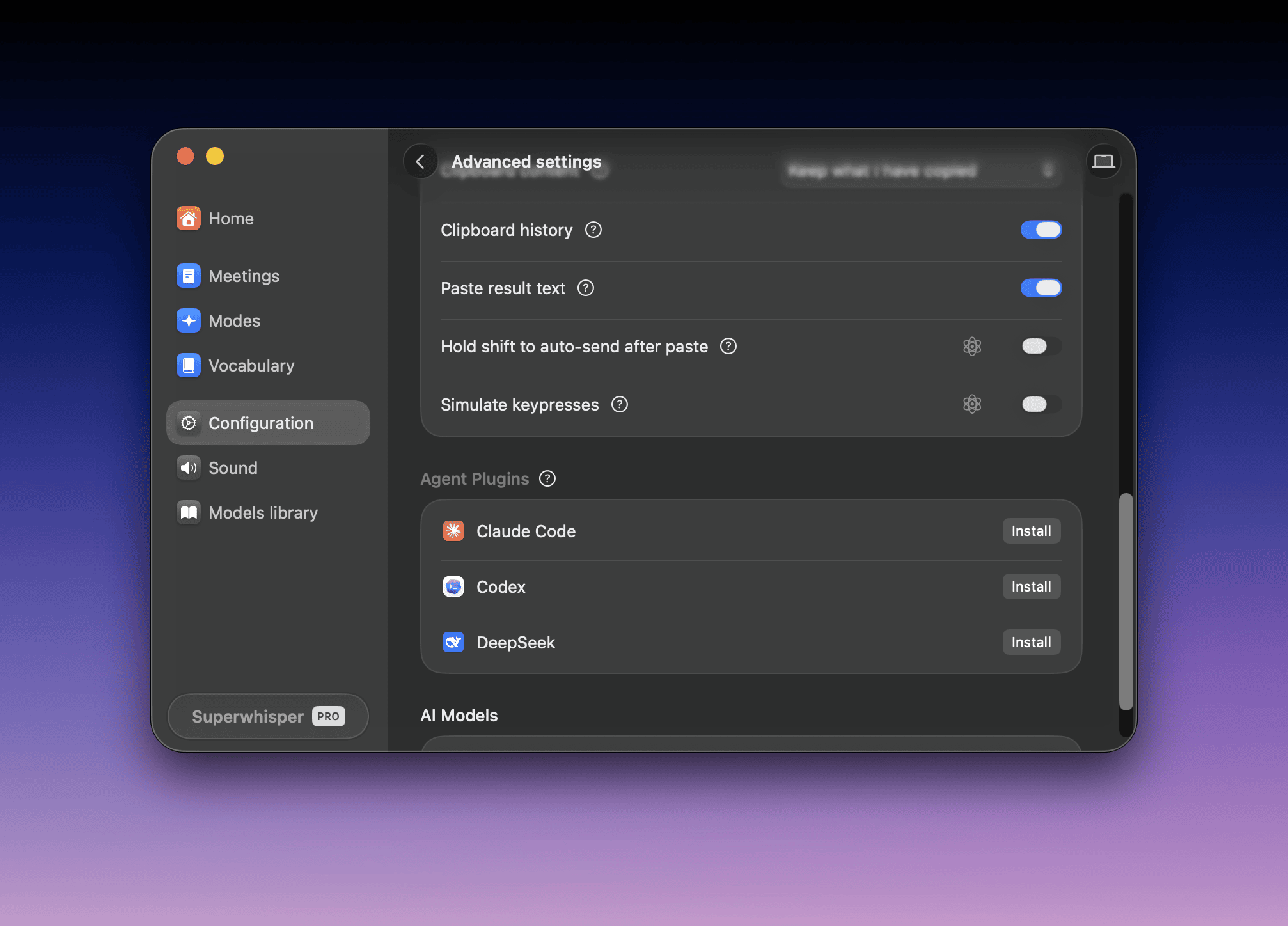The image size is (1288, 926).
Task: Click the Agent Plugins heading text
Action: tap(475, 479)
